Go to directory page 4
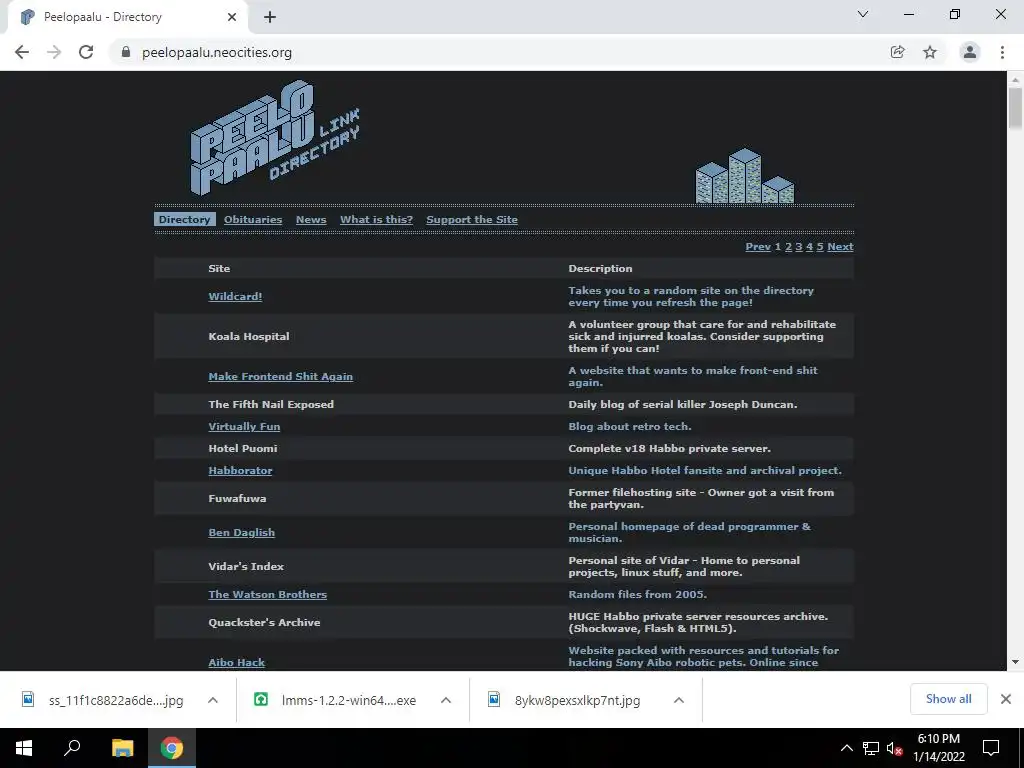 (x=809, y=246)
